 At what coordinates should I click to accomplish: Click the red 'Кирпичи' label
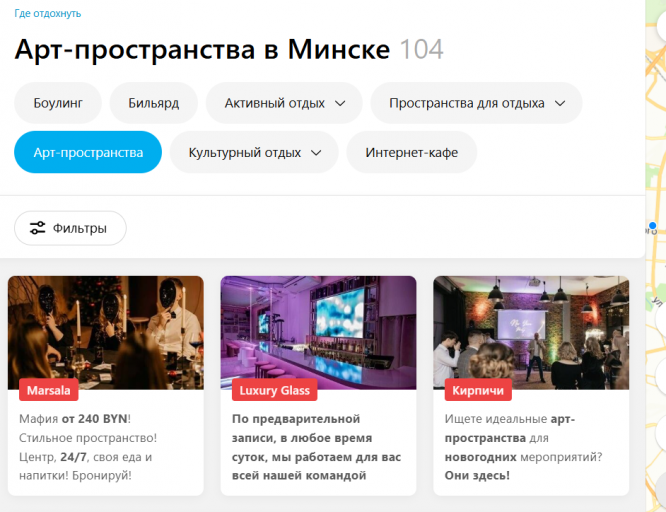tap(478, 390)
